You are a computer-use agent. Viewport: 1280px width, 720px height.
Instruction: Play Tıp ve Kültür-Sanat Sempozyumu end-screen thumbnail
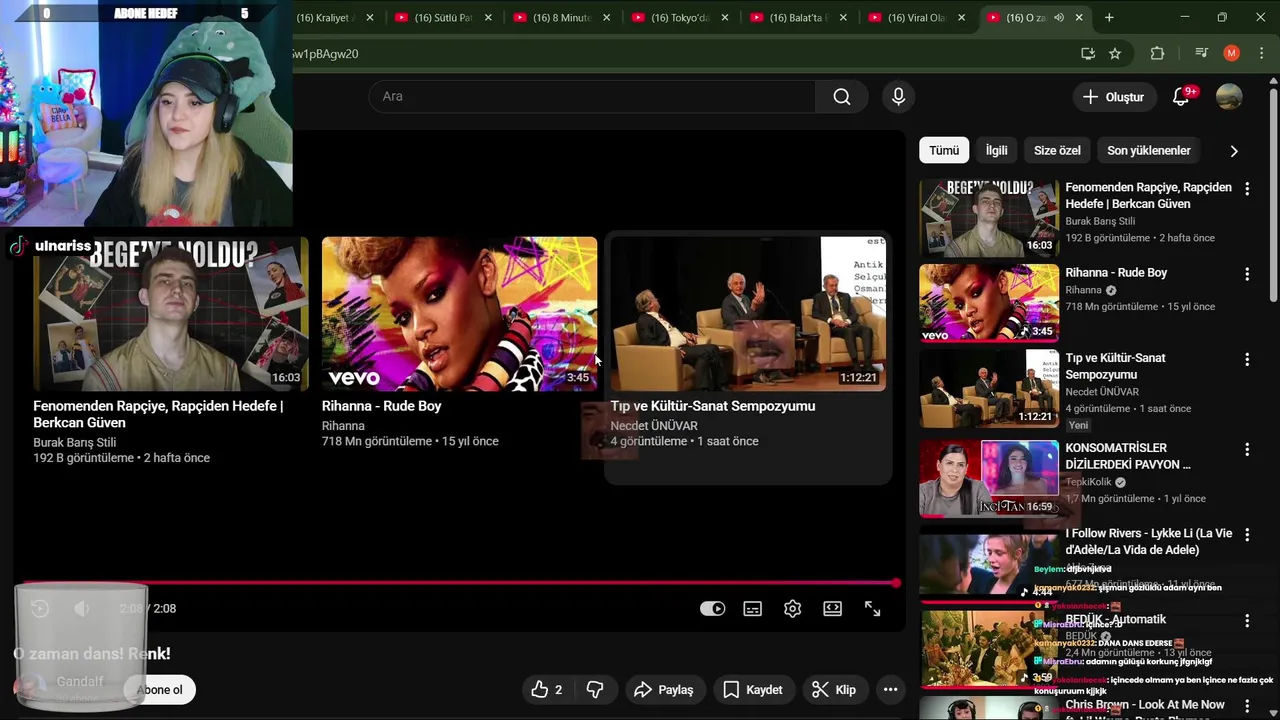coord(748,314)
